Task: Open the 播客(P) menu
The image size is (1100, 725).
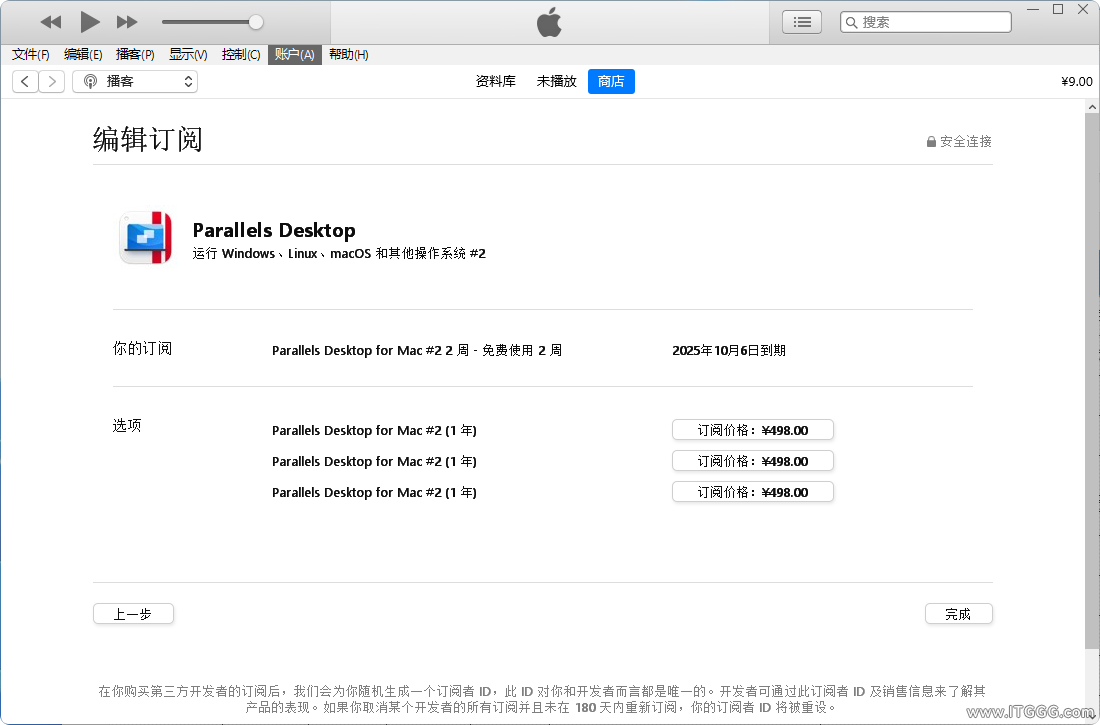Action: point(135,55)
